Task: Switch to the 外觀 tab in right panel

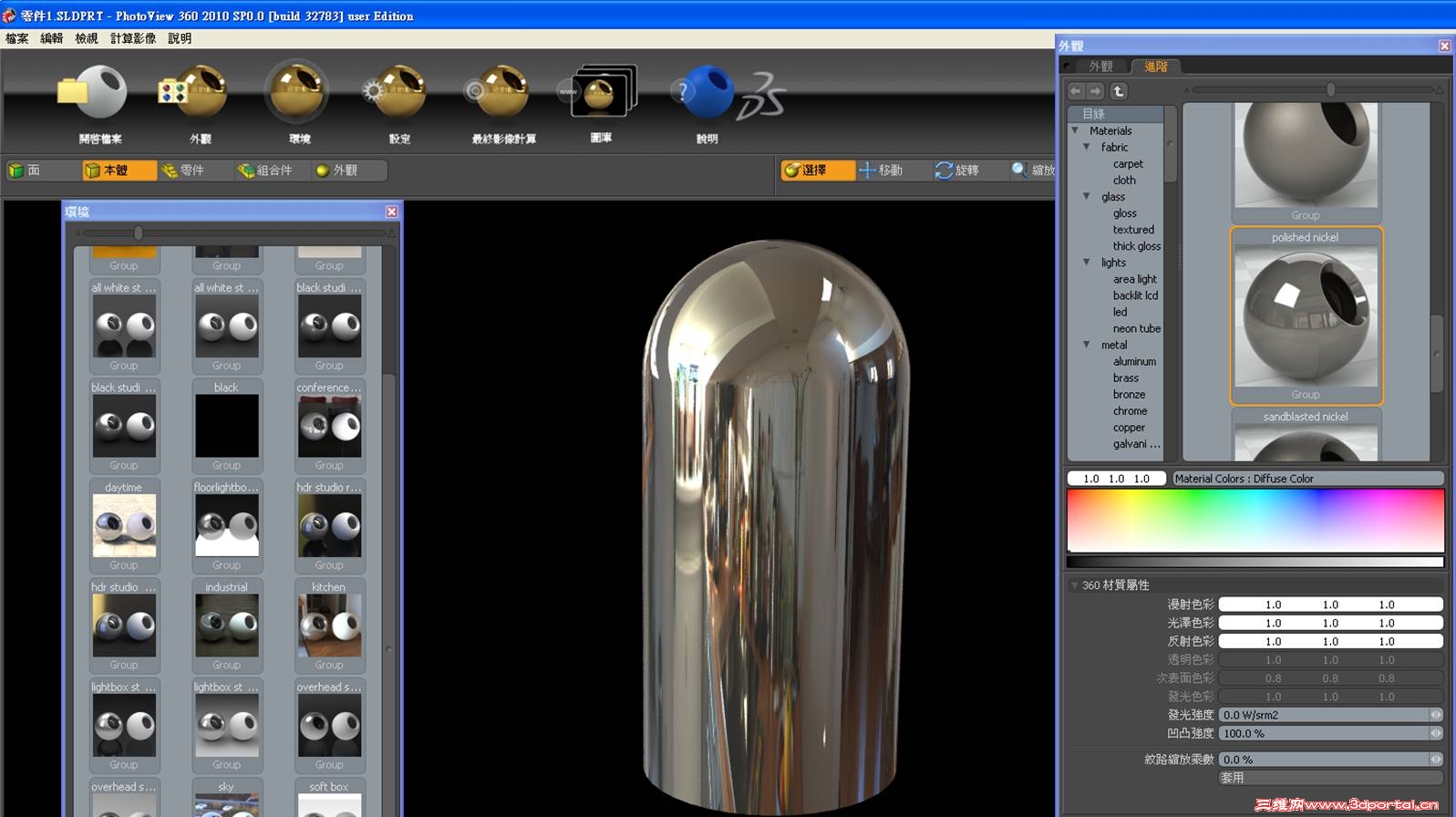Action: click(x=1100, y=67)
